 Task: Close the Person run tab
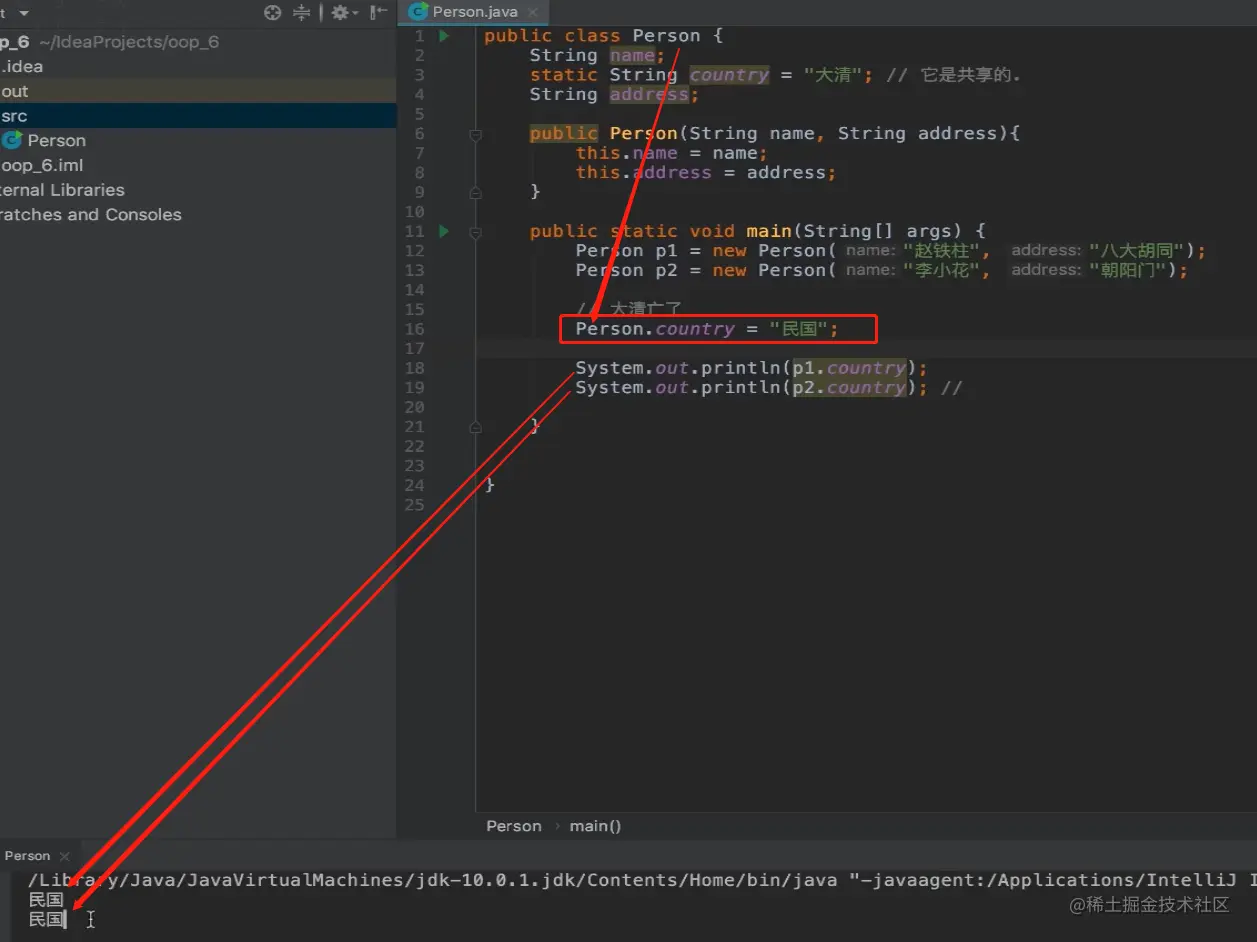[x=65, y=857]
